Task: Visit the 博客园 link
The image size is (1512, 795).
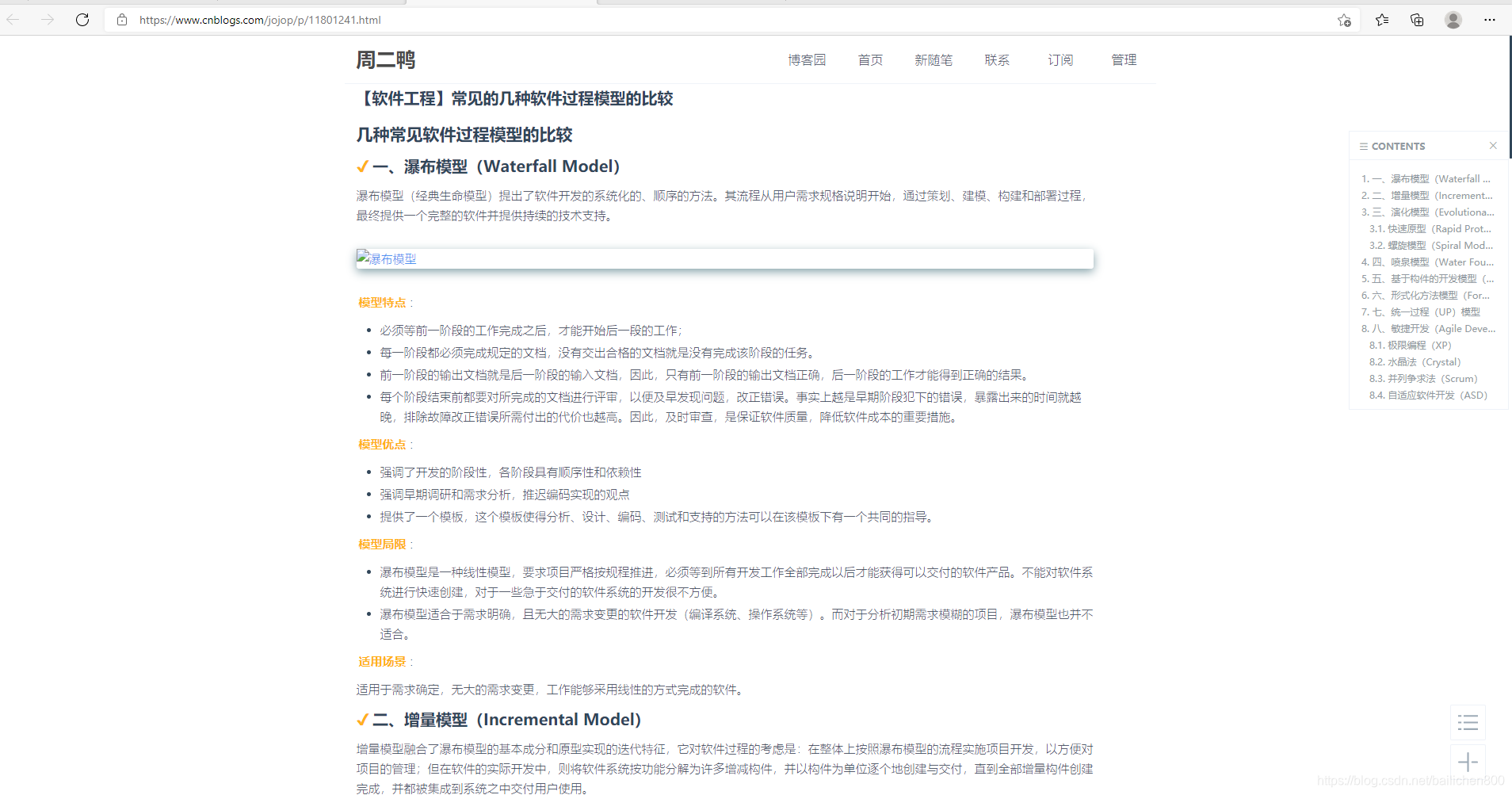Action: tap(807, 59)
